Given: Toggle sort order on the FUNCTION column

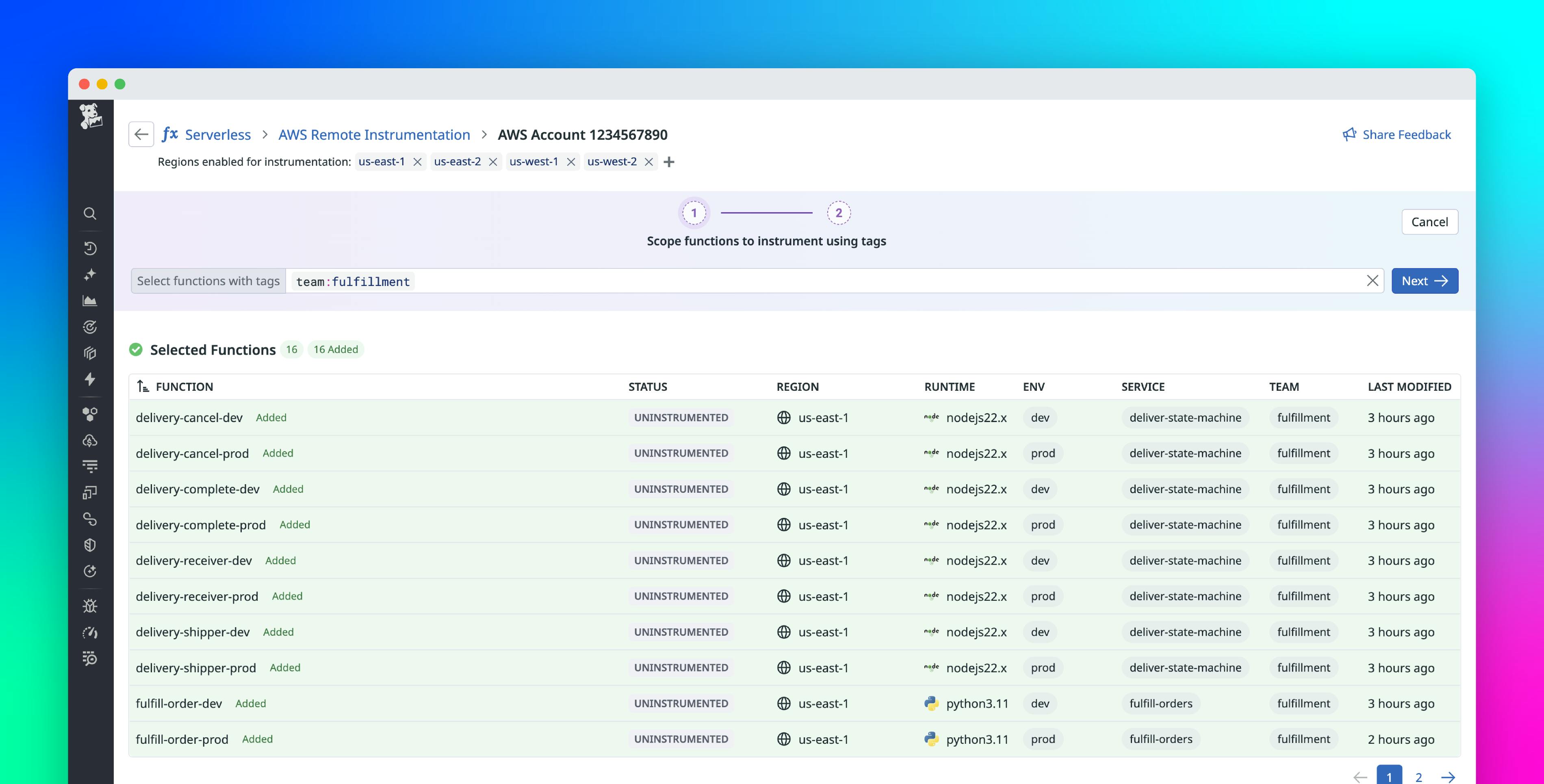Looking at the screenshot, I should point(143,387).
